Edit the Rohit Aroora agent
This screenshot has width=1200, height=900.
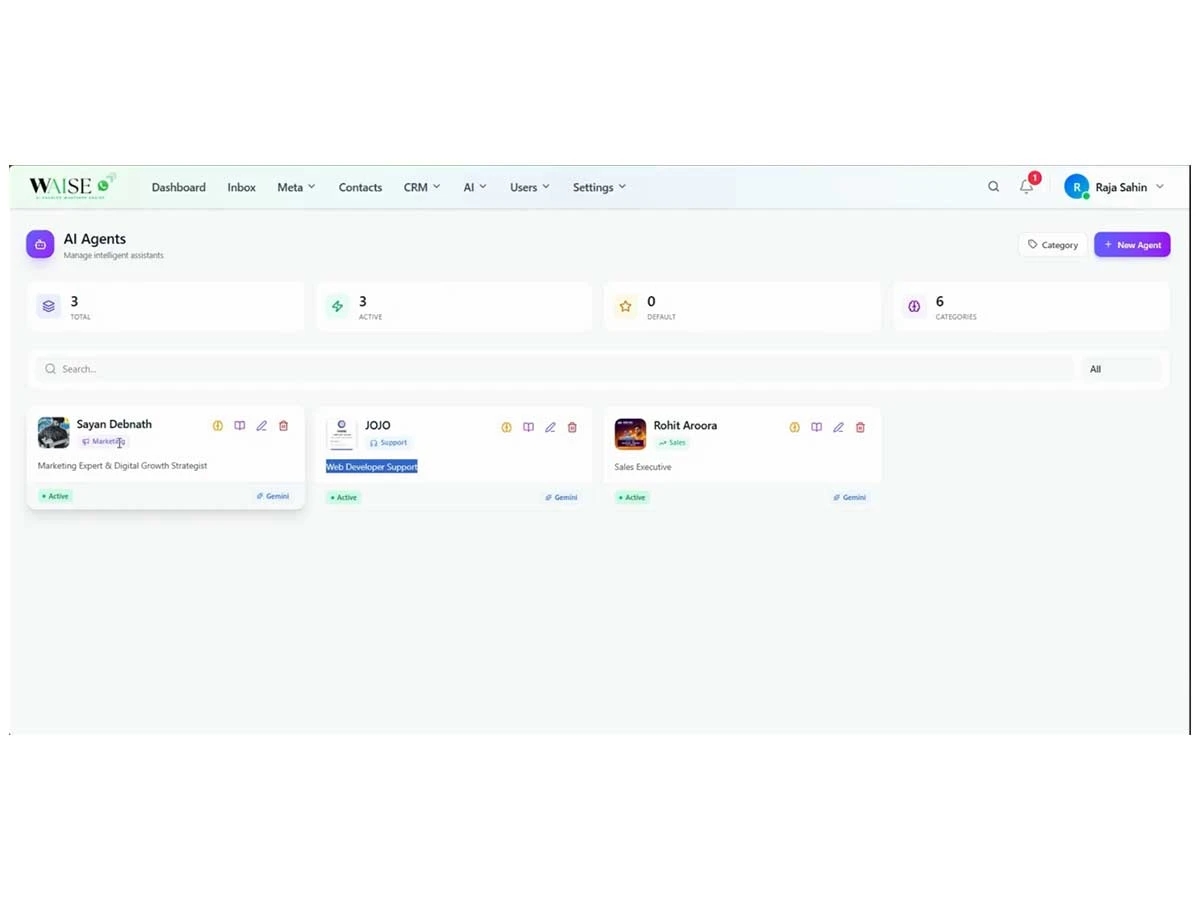(x=839, y=427)
